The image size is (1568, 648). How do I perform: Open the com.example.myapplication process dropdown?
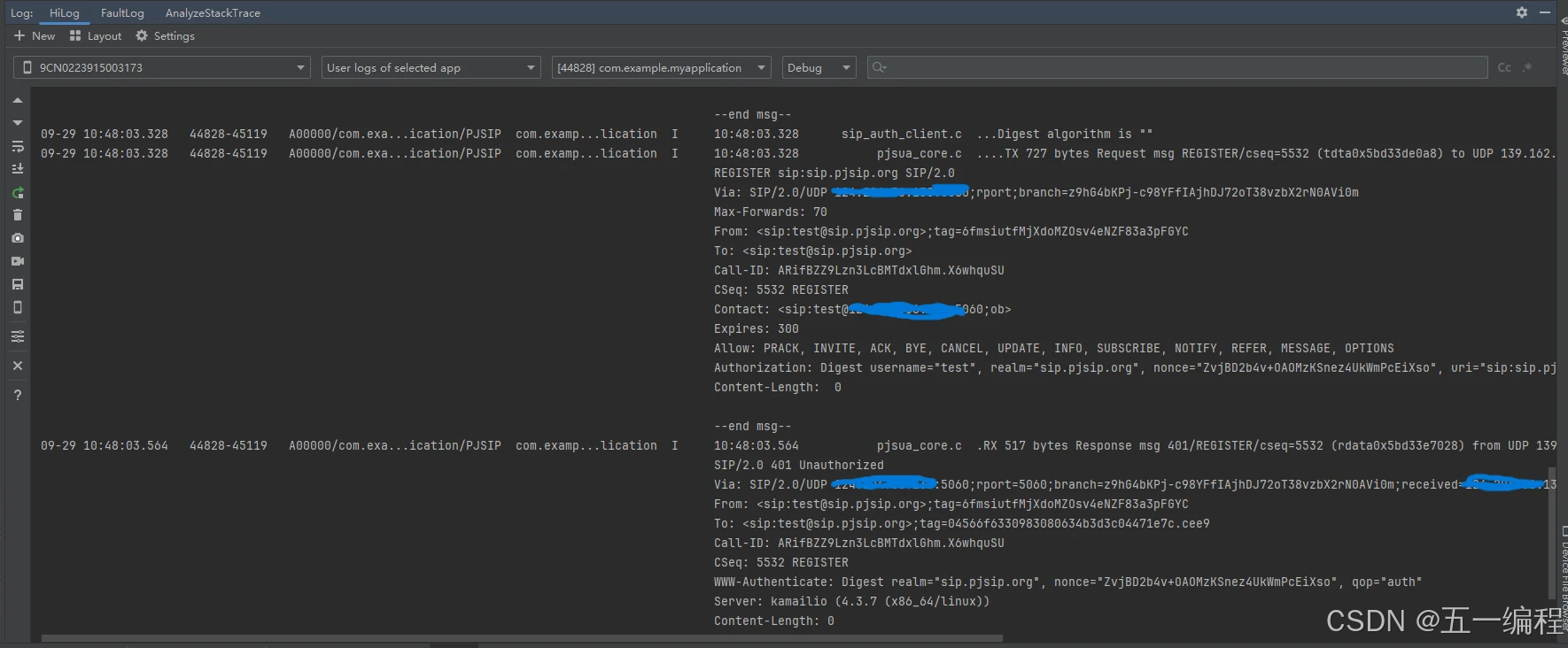point(662,67)
